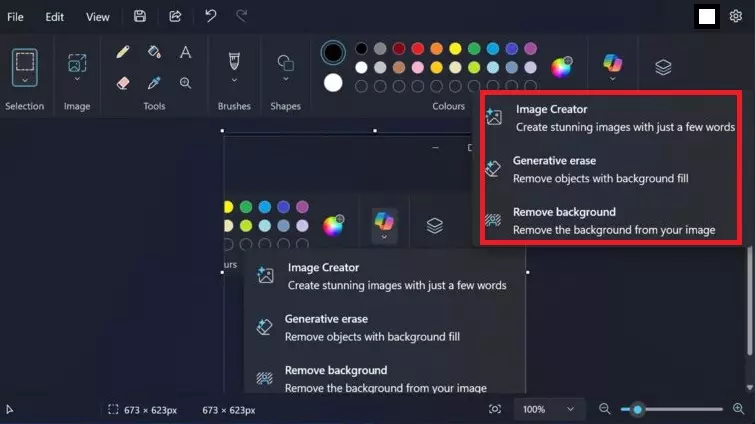Pick the brown swatch in the ribbon palette

(x=399, y=67)
